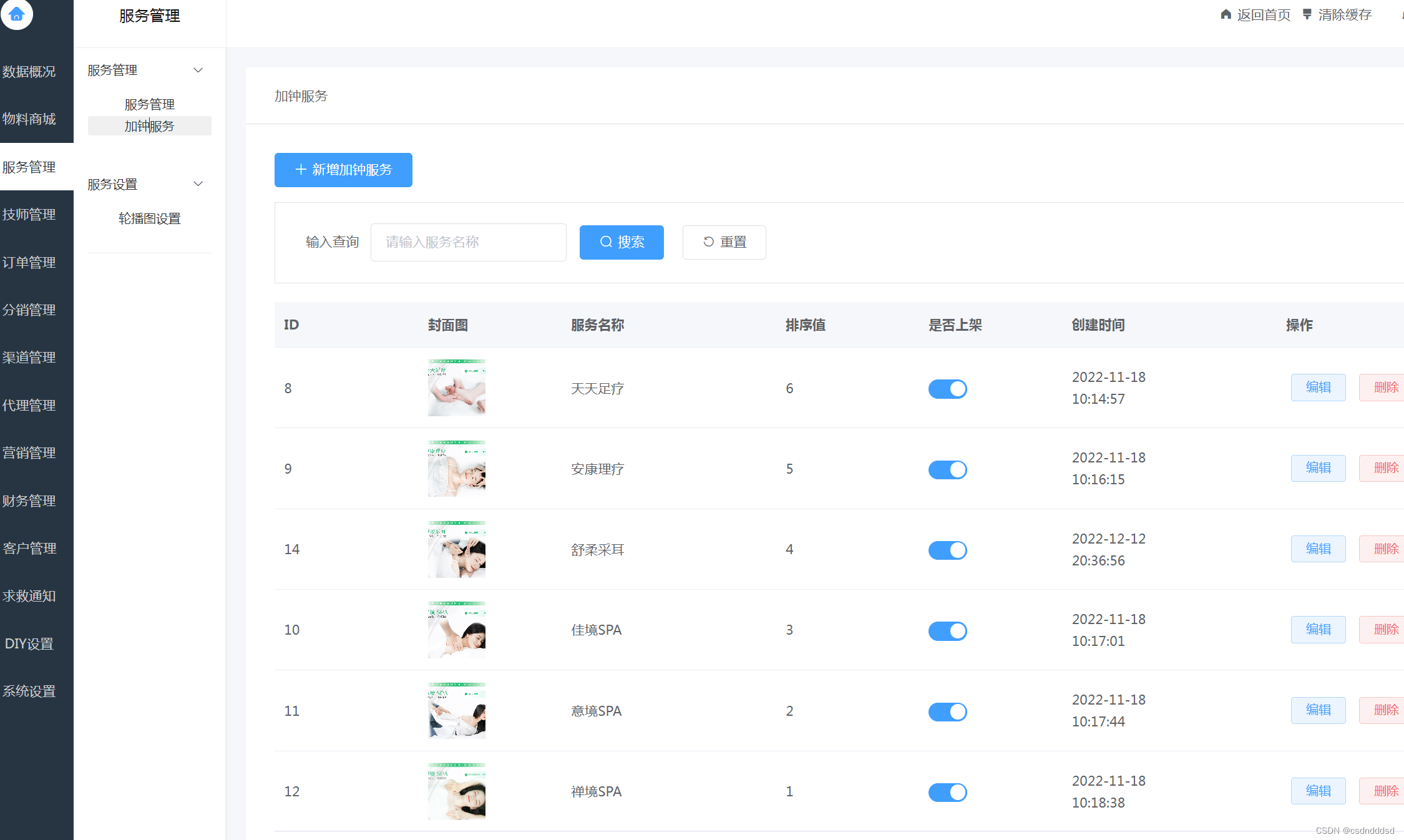Click the 清除缓存 link

pyautogui.click(x=1345, y=14)
